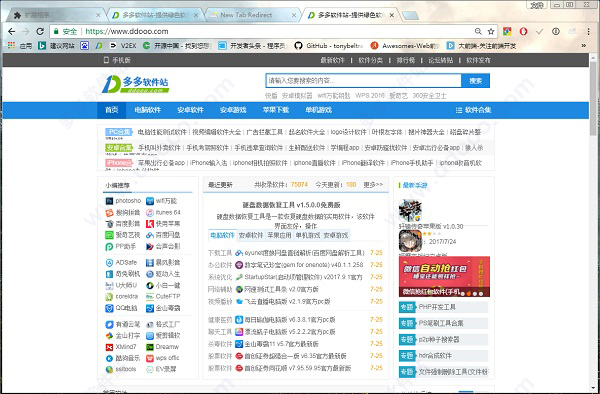The width and height of the screenshot is (600, 394).
Task: Click WPS 2016 hot search link
Action: [370, 95]
